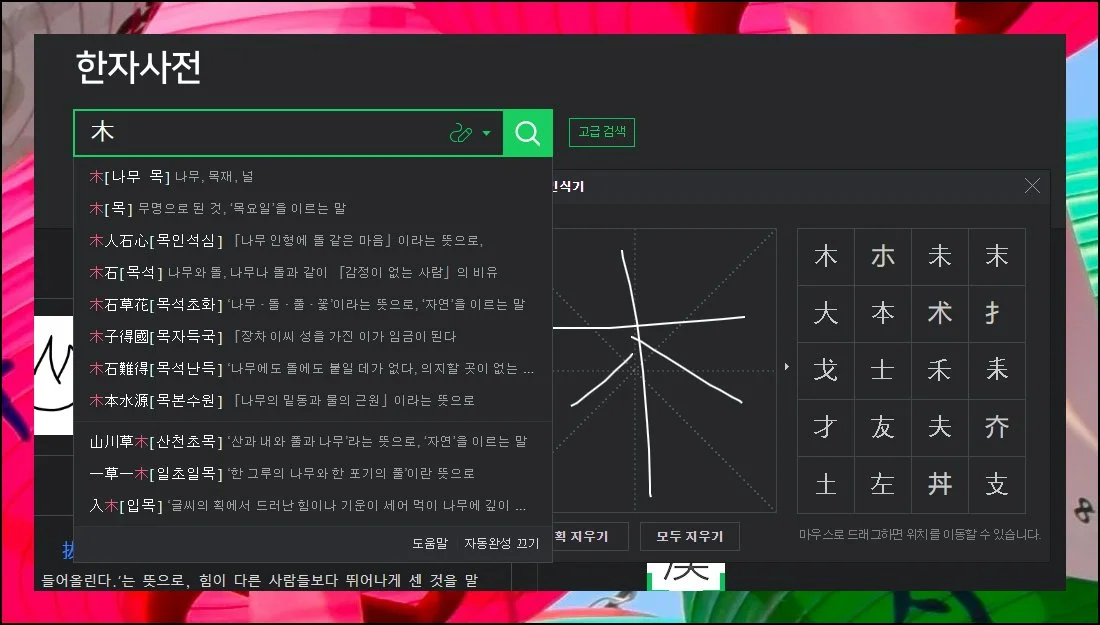Select candidate character 支 in grid

[x=996, y=485]
